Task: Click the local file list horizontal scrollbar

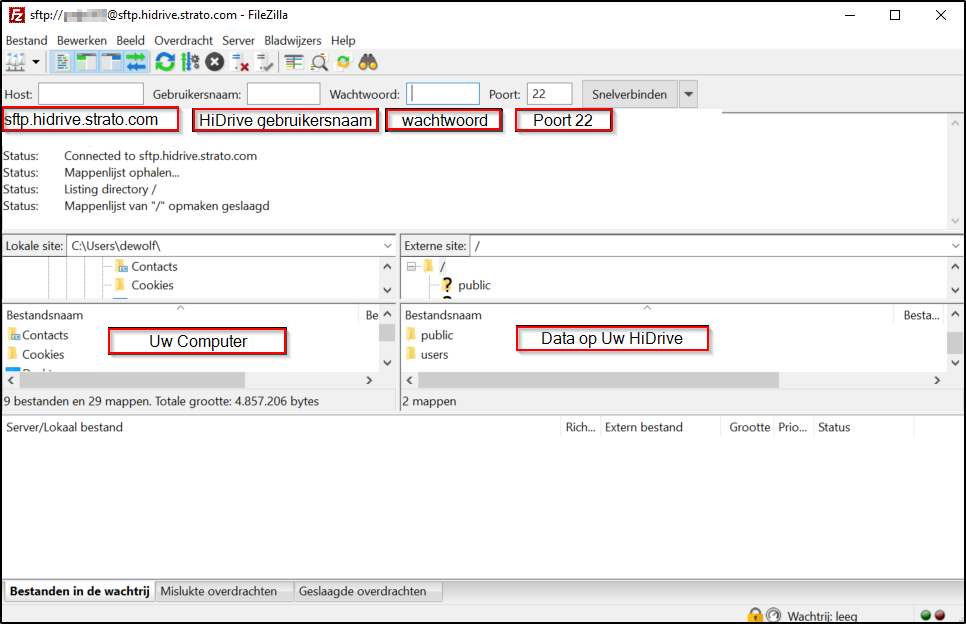Action: (x=132, y=380)
